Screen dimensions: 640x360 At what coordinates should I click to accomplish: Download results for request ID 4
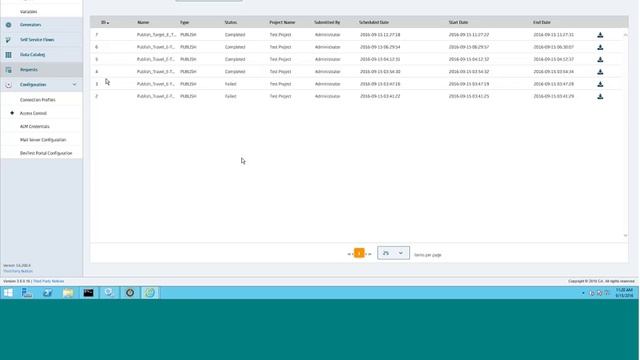[600, 72]
